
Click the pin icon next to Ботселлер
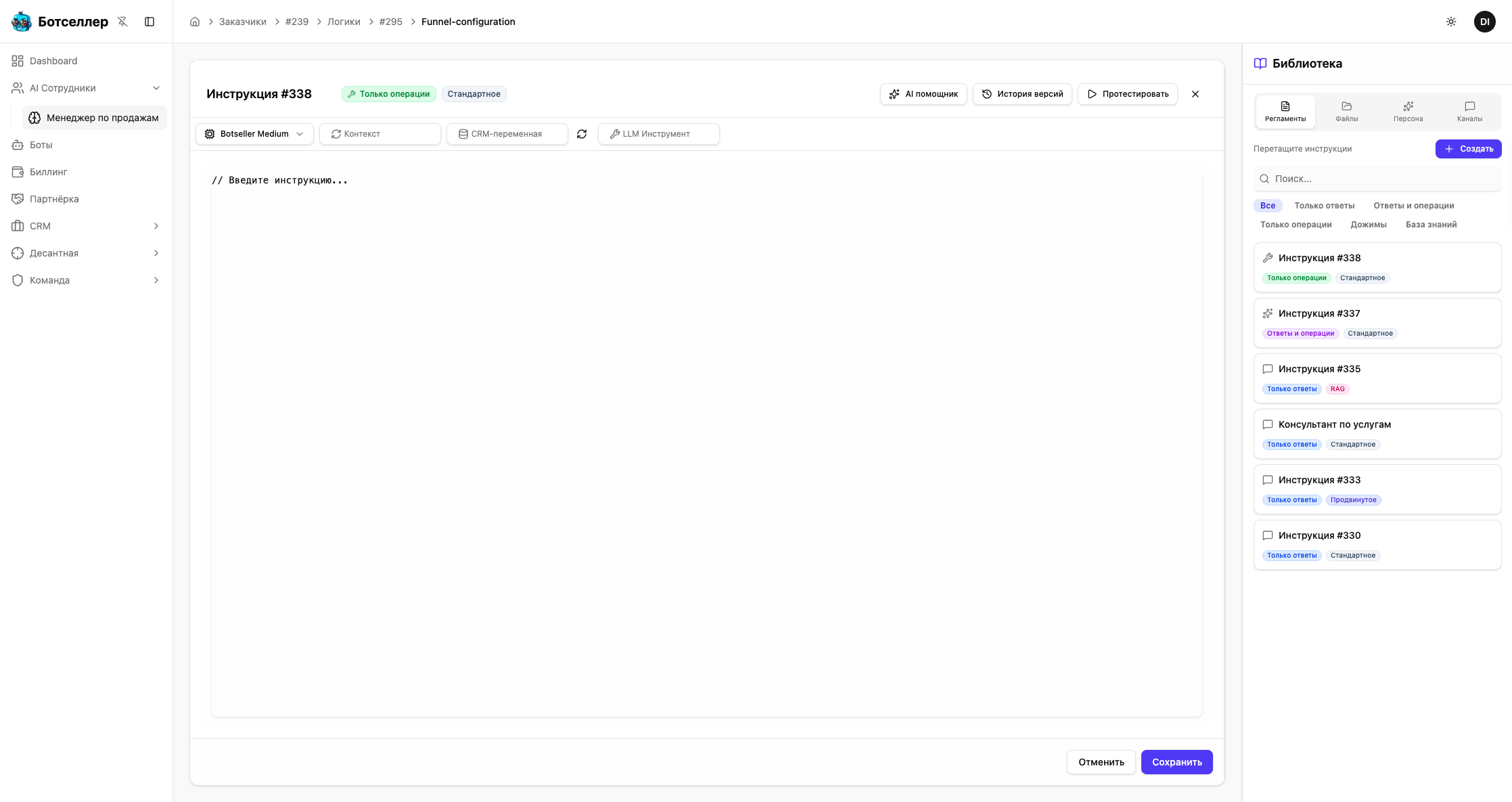coord(122,22)
